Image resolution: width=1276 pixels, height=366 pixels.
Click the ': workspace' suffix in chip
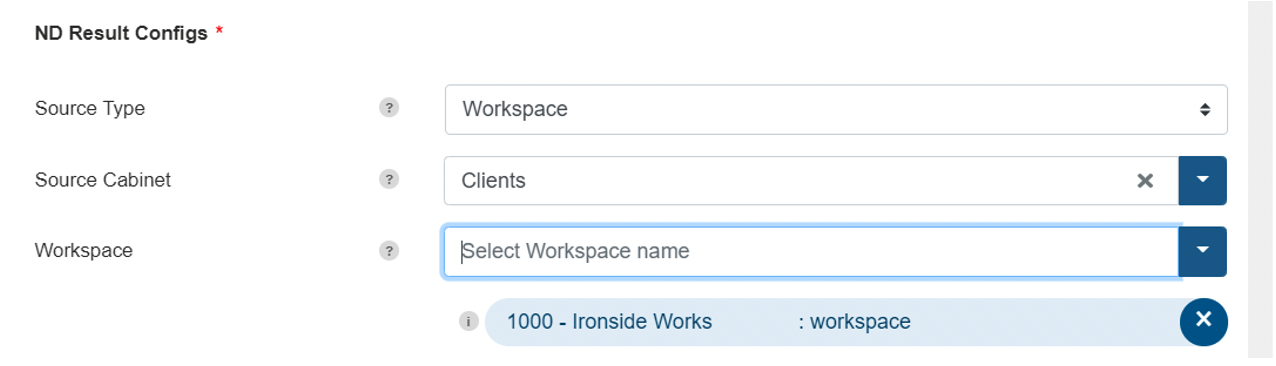point(855,322)
